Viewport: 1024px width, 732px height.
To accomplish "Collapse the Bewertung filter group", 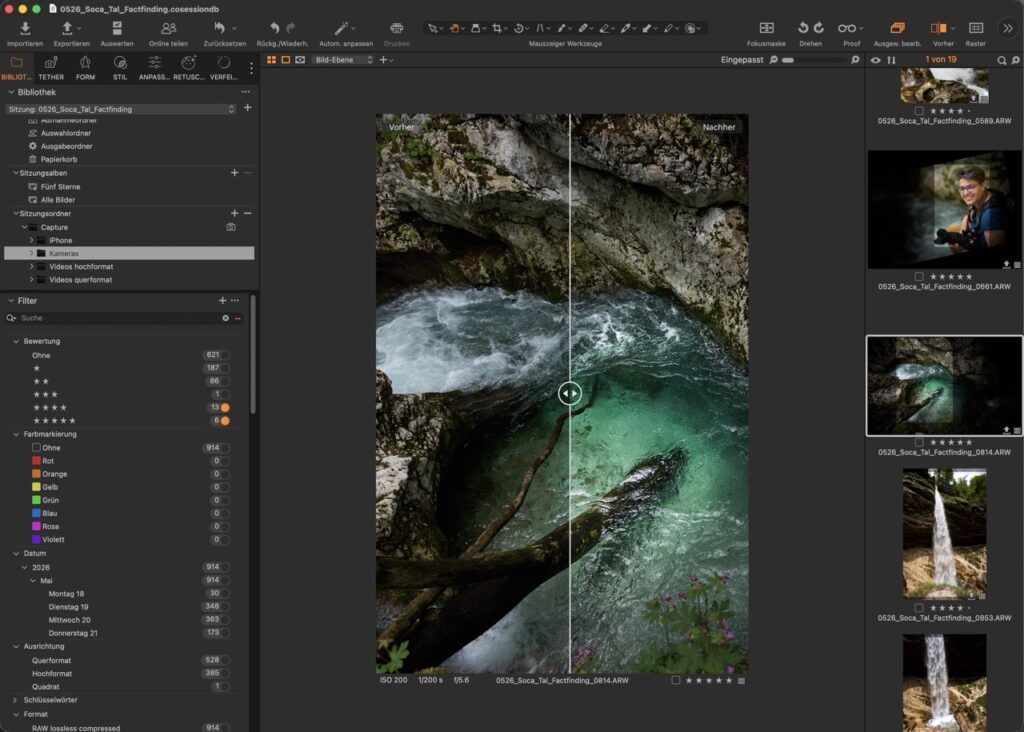I will [16, 342].
